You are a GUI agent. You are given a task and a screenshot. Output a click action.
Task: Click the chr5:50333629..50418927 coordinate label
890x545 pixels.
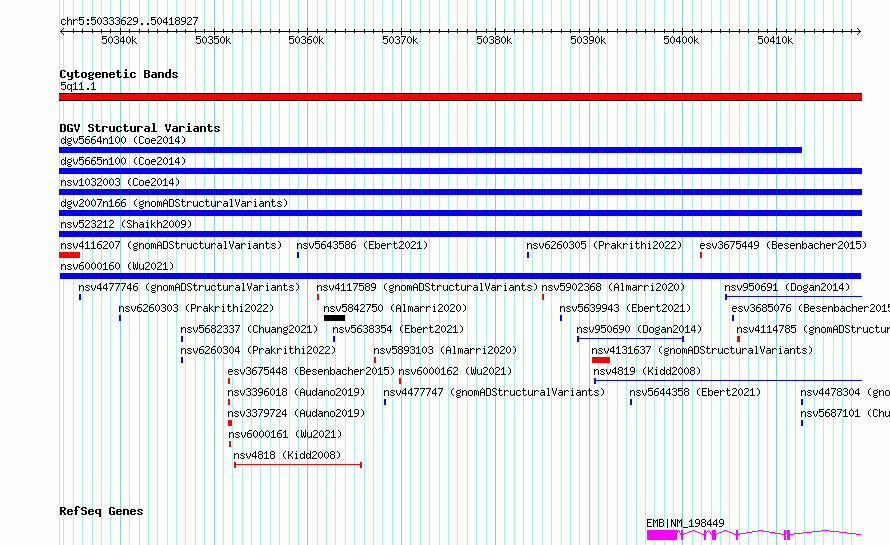click(x=129, y=21)
